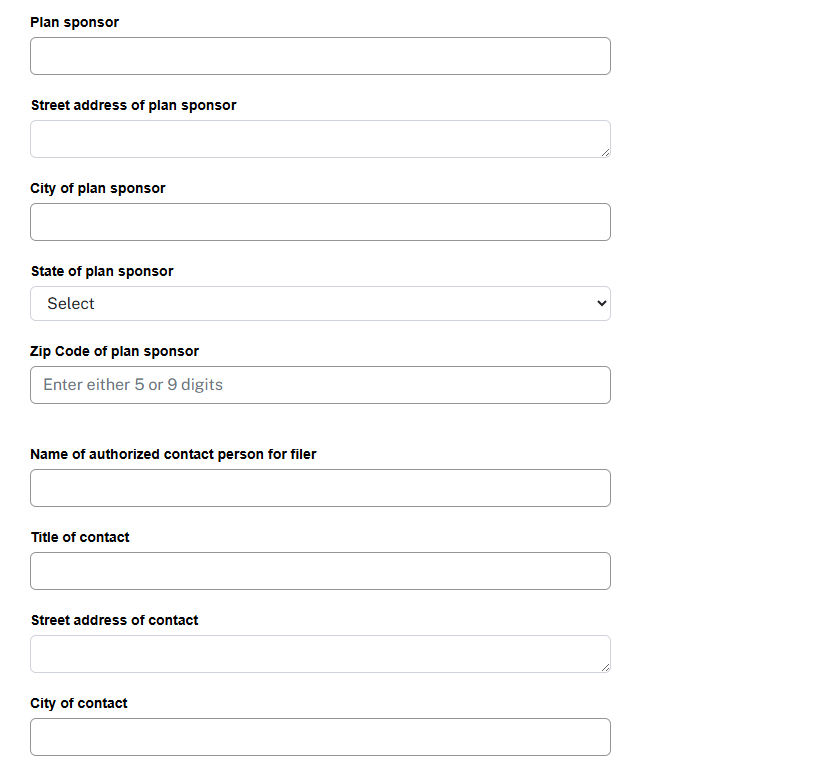Click the Plan sponsor text field
Viewport: 834px width, 770px height.
(320, 56)
